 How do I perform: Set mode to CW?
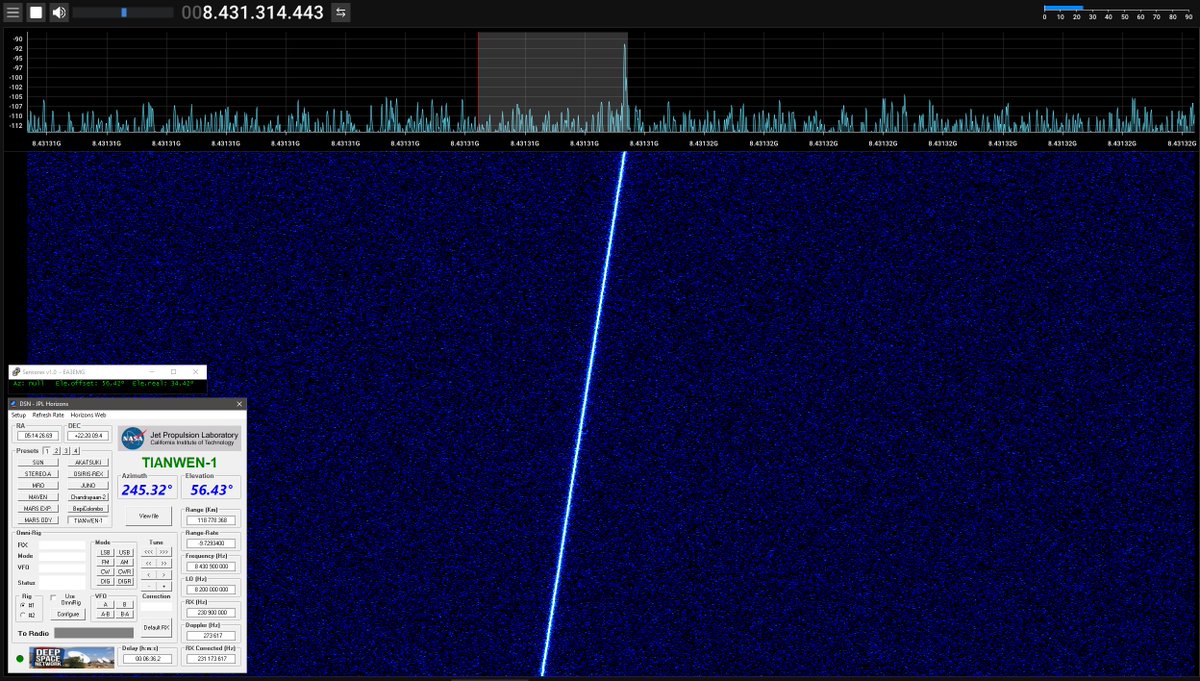[x=105, y=572]
